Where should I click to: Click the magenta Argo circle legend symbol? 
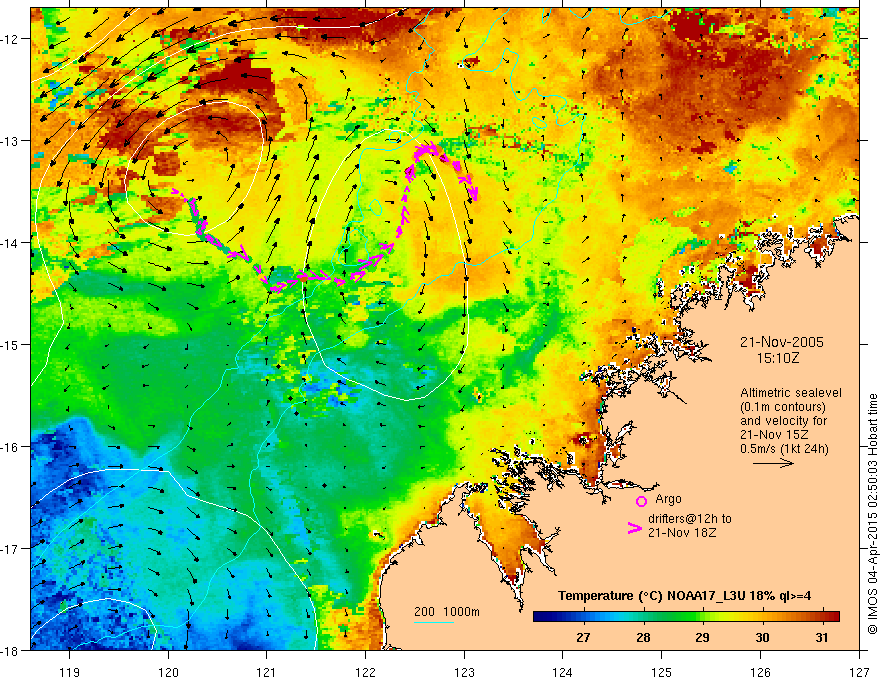(x=641, y=501)
